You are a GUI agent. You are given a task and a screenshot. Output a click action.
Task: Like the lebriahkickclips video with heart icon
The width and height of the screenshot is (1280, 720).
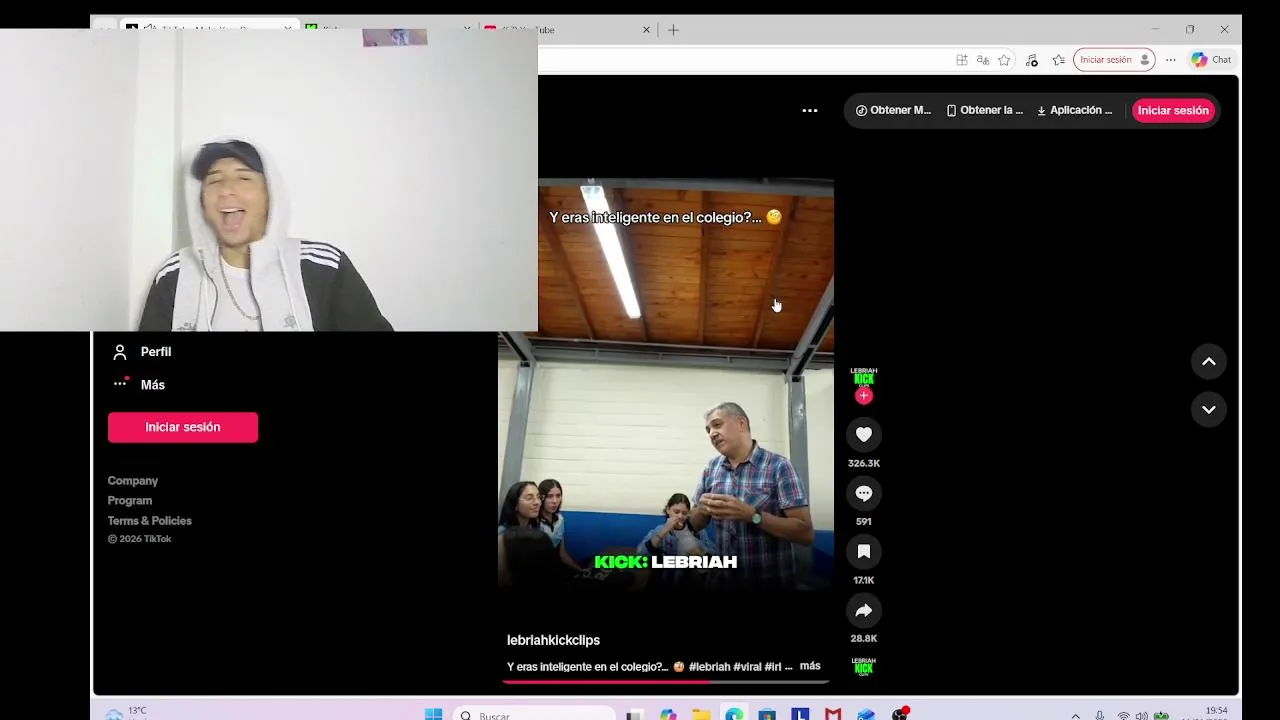click(x=864, y=434)
